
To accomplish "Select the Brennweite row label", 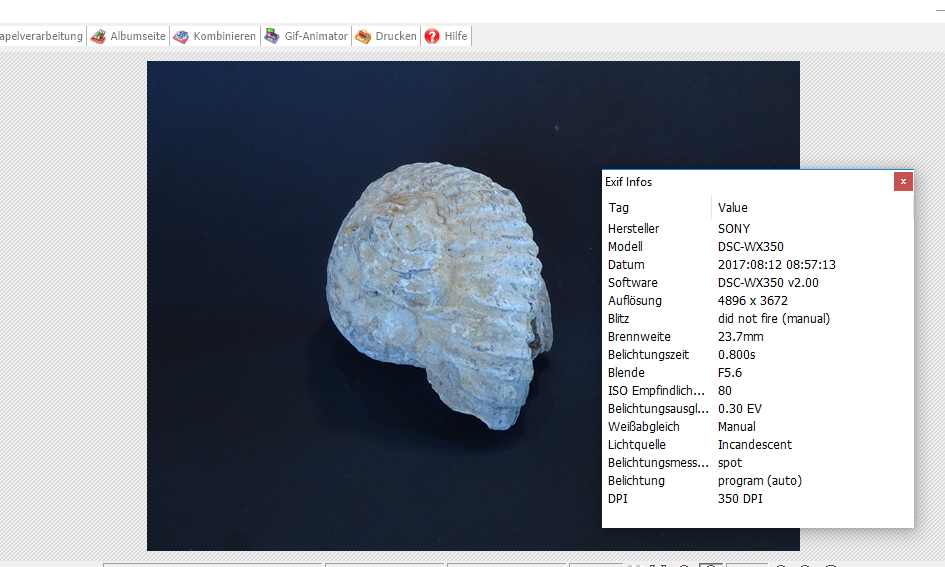I will (639, 337).
